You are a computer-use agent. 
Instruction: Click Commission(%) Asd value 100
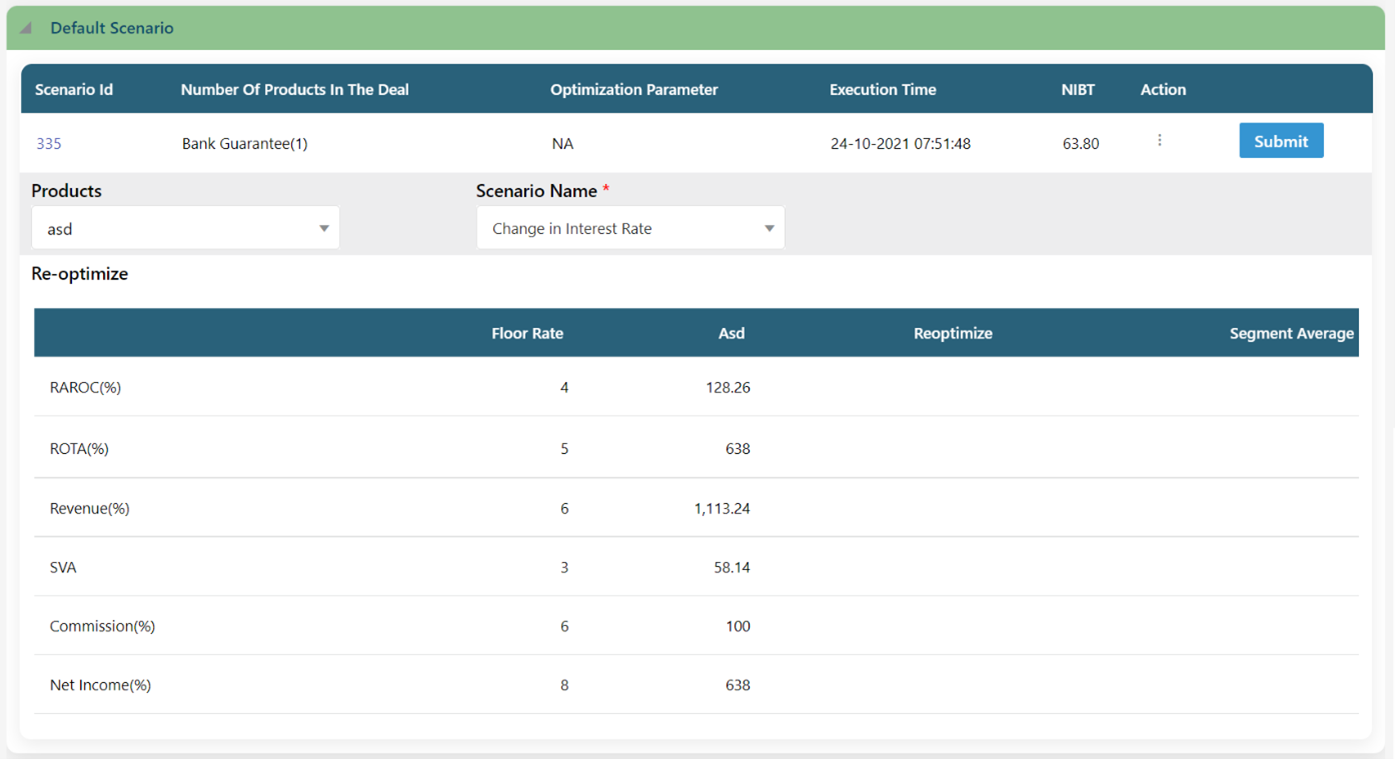coord(738,626)
